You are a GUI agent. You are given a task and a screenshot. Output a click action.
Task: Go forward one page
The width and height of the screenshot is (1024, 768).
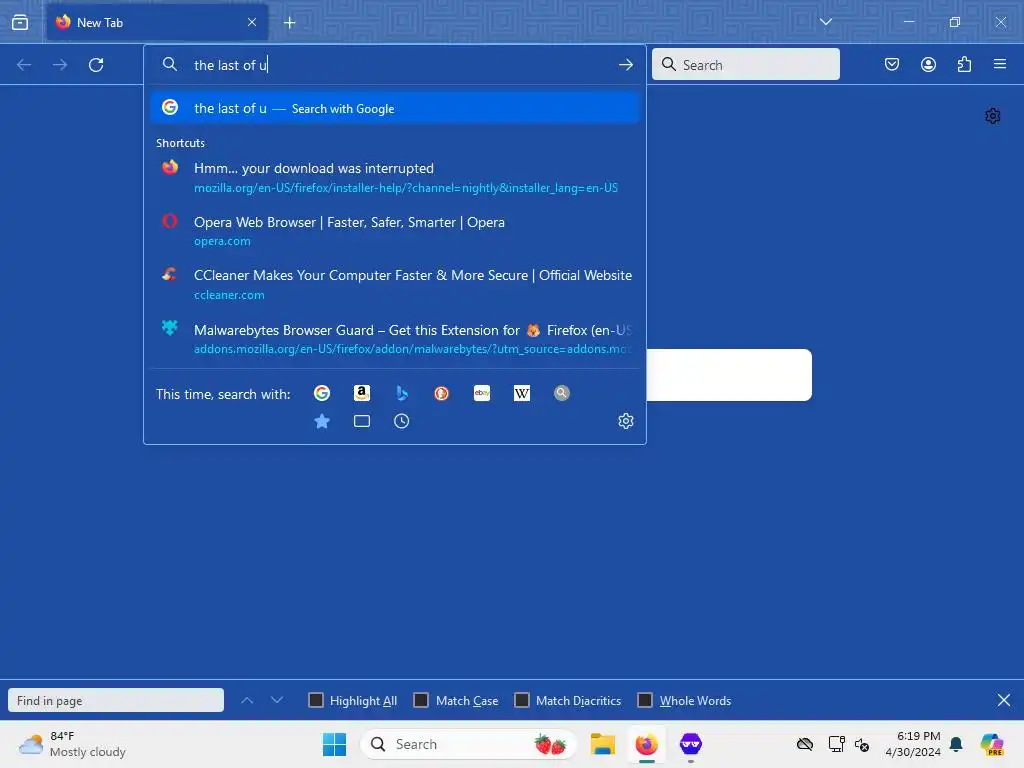point(60,65)
